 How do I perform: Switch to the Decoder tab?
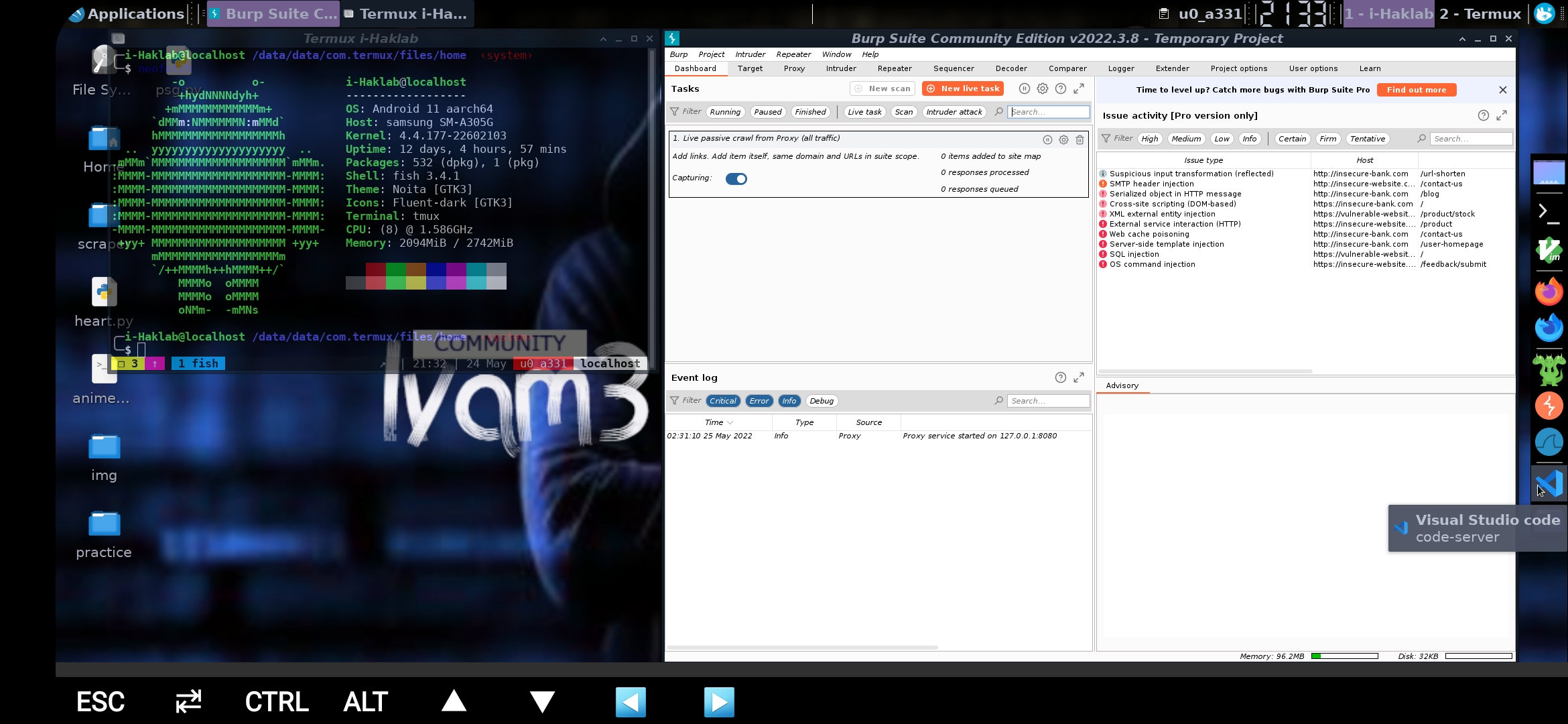1011,68
